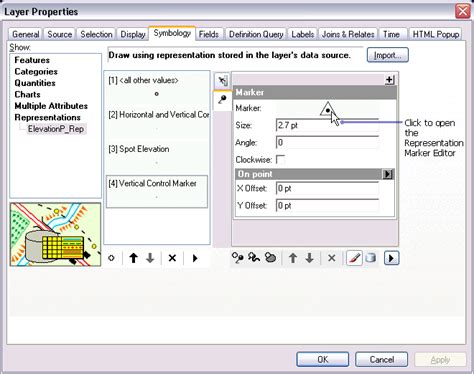Delete the representation rule with the black X
The height and width of the screenshot is (374, 474).
point(172,258)
